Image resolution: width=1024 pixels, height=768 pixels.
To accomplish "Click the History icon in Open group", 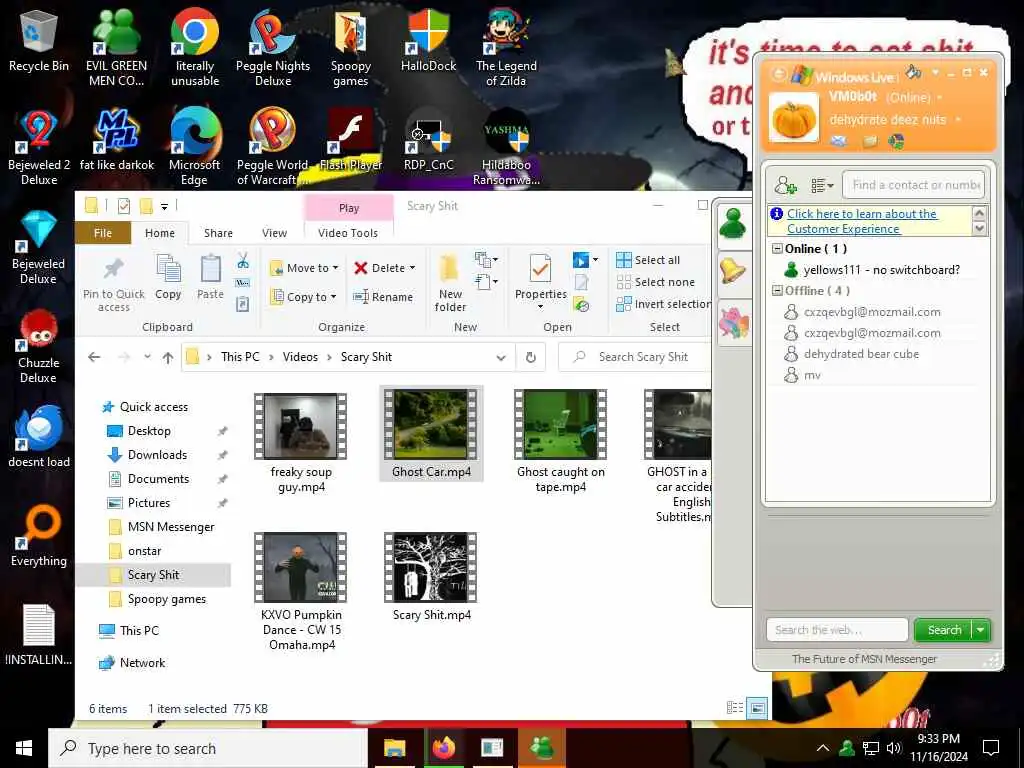I will coord(581,304).
